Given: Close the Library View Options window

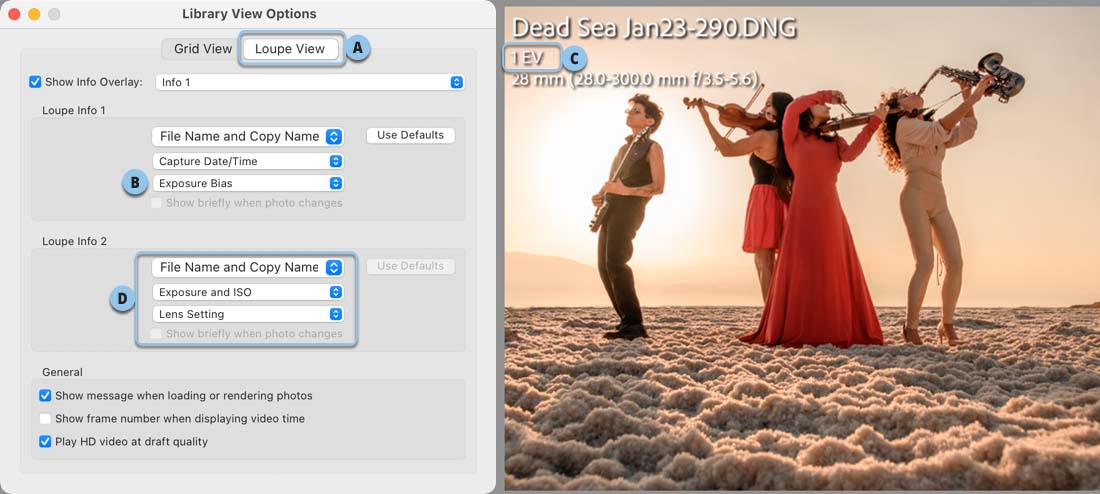Looking at the screenshot, I should 14,14.
